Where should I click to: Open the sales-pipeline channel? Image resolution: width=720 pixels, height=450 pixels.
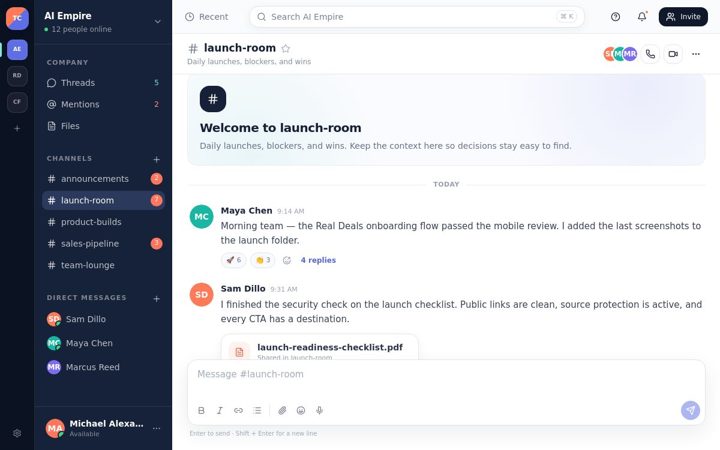(103, 243)
